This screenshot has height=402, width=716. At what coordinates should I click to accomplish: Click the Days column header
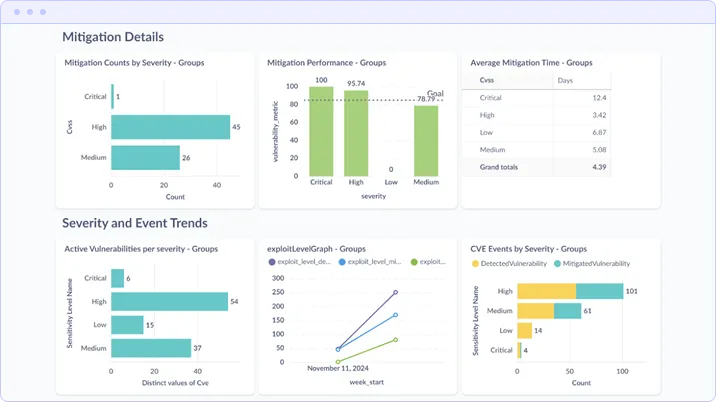click(565, 80)
